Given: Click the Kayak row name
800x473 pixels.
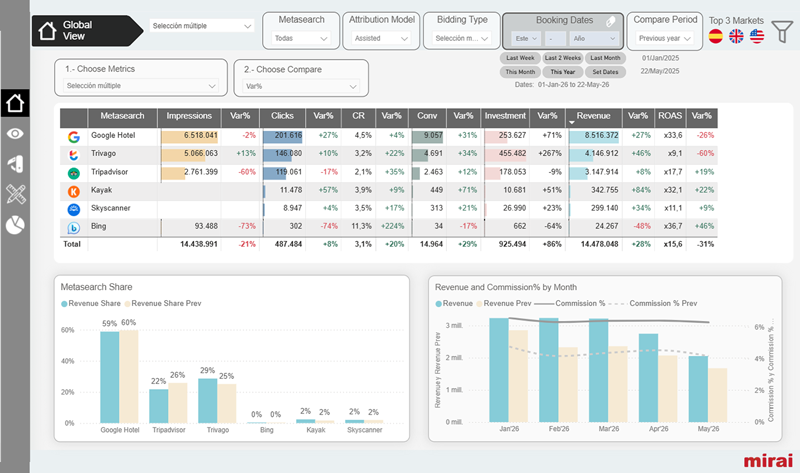Looking at the screenshot, I should coord(102,190).
